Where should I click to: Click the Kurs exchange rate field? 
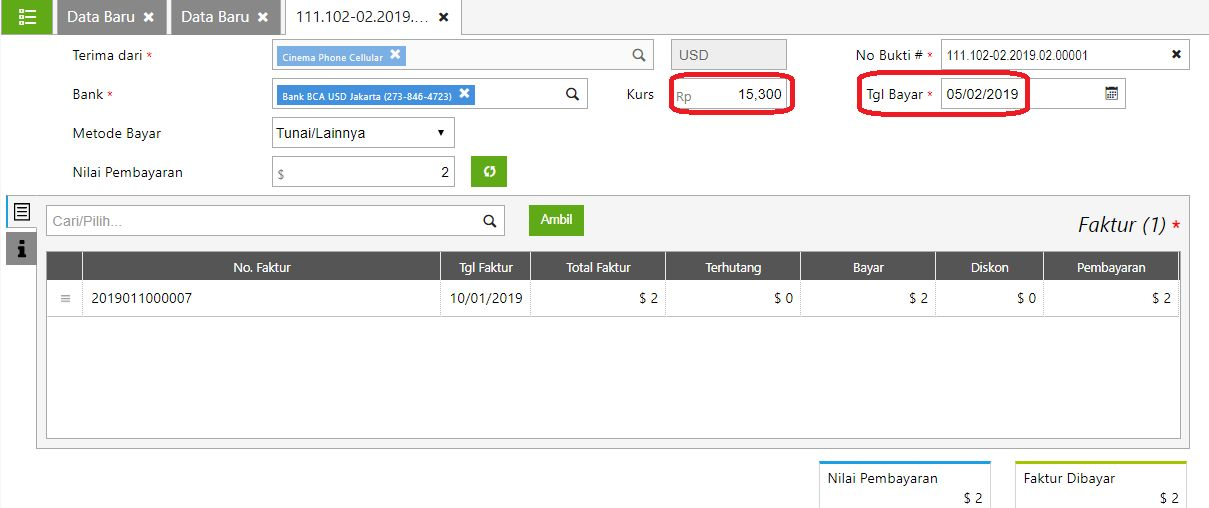729,94
